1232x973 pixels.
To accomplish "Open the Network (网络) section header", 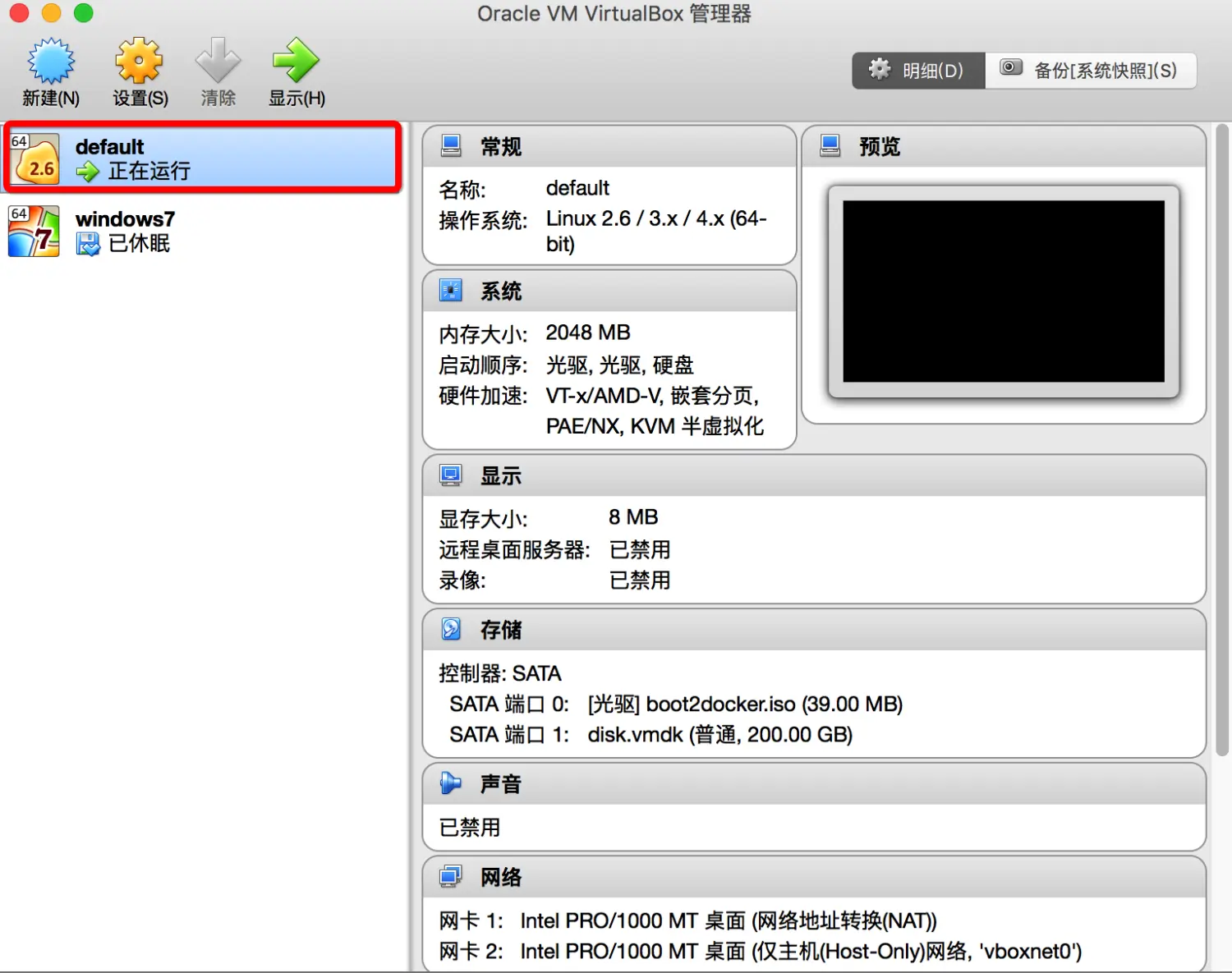I will pos(814,878).
